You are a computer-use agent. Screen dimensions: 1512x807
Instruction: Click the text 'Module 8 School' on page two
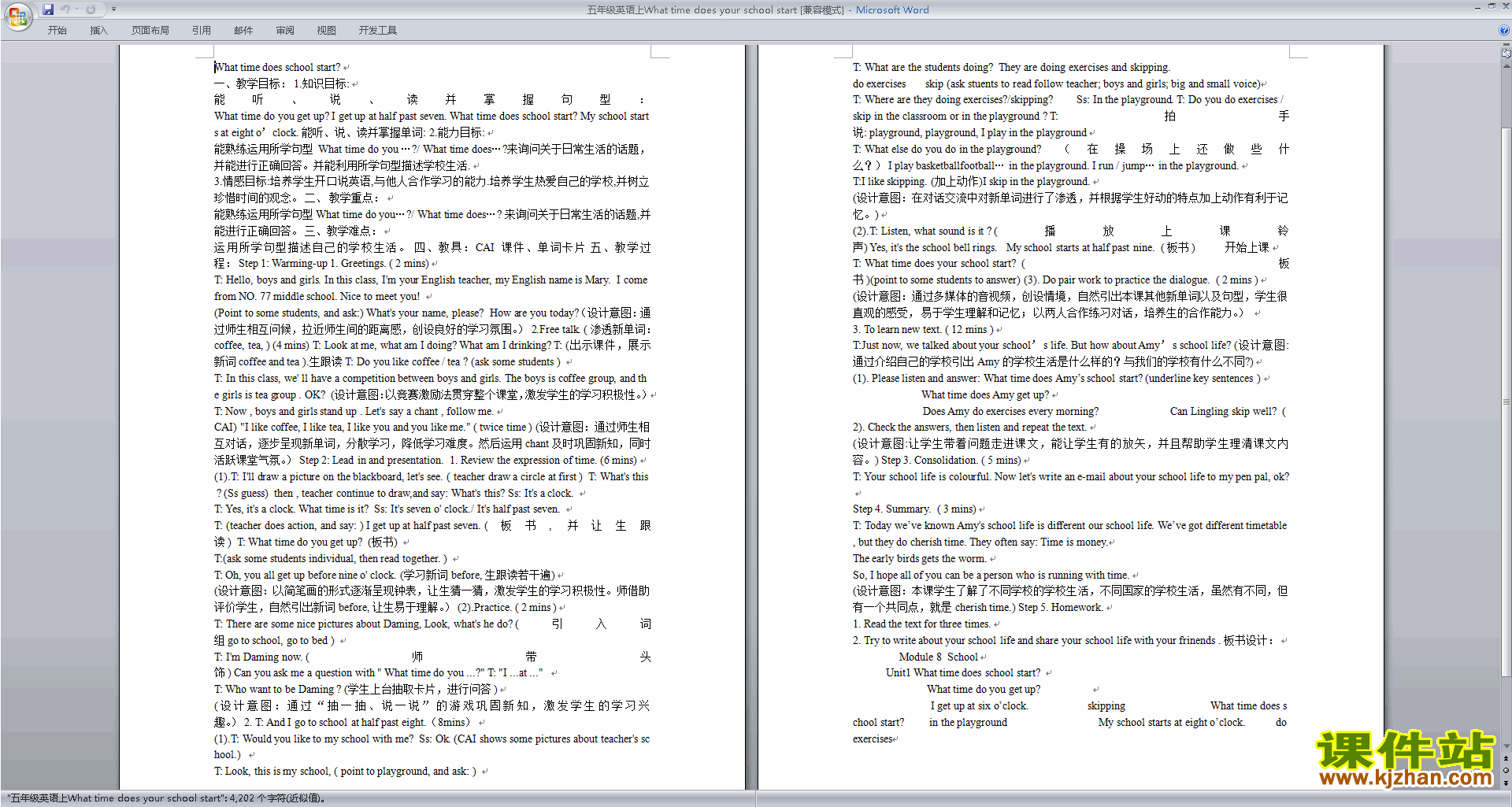pos(938,657)
